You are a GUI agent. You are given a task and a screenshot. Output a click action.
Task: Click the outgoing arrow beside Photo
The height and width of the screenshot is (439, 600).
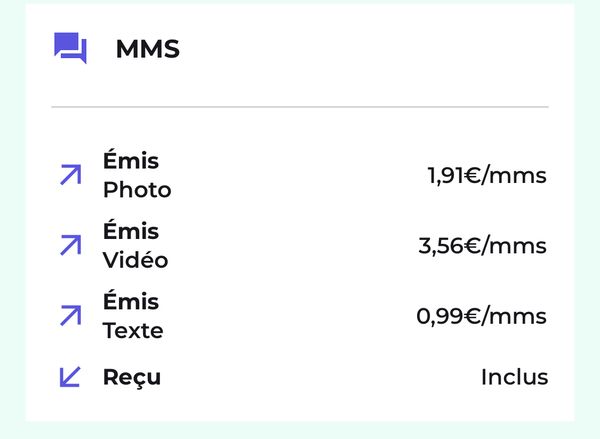tap(70, 175)
